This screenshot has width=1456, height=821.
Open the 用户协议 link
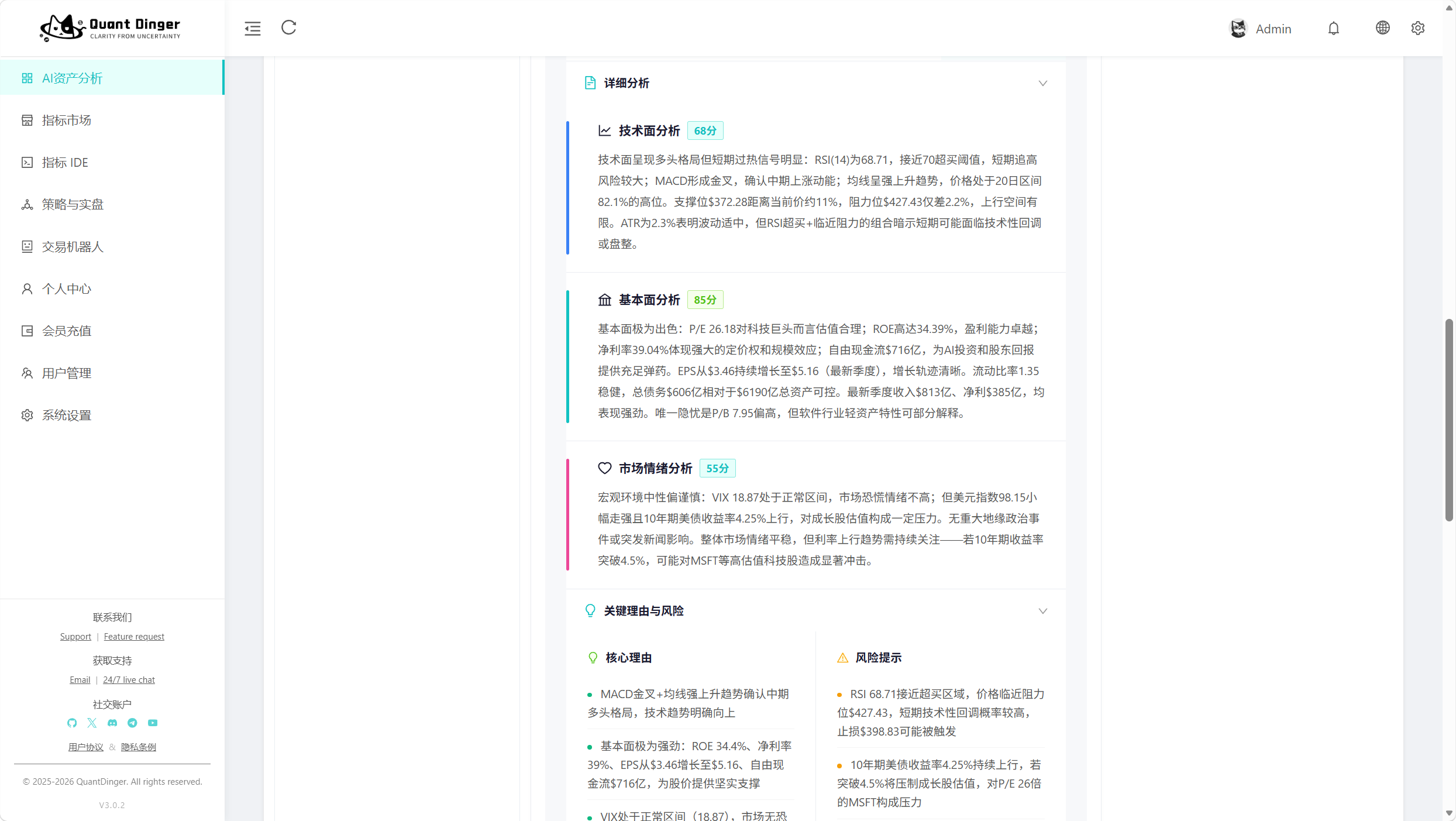point(86,747)
